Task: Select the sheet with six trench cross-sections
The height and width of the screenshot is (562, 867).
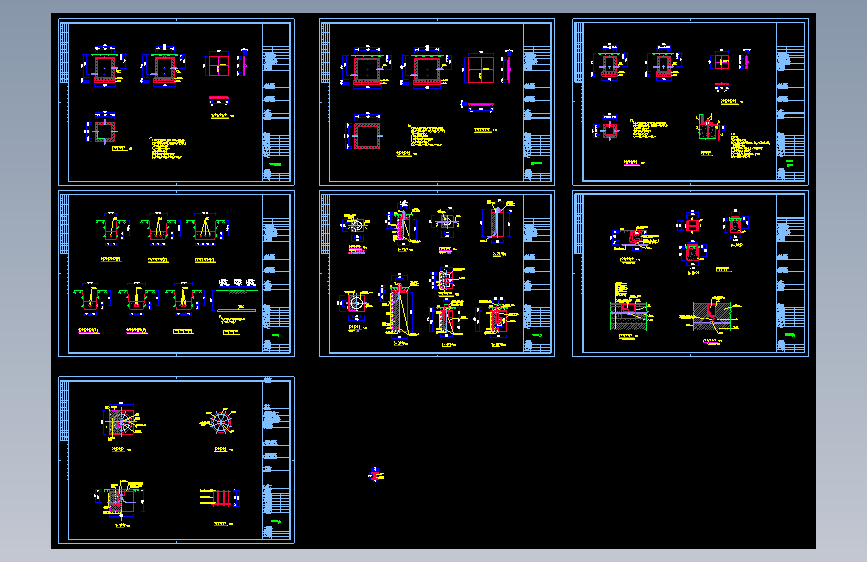Action: click(176, 274)
